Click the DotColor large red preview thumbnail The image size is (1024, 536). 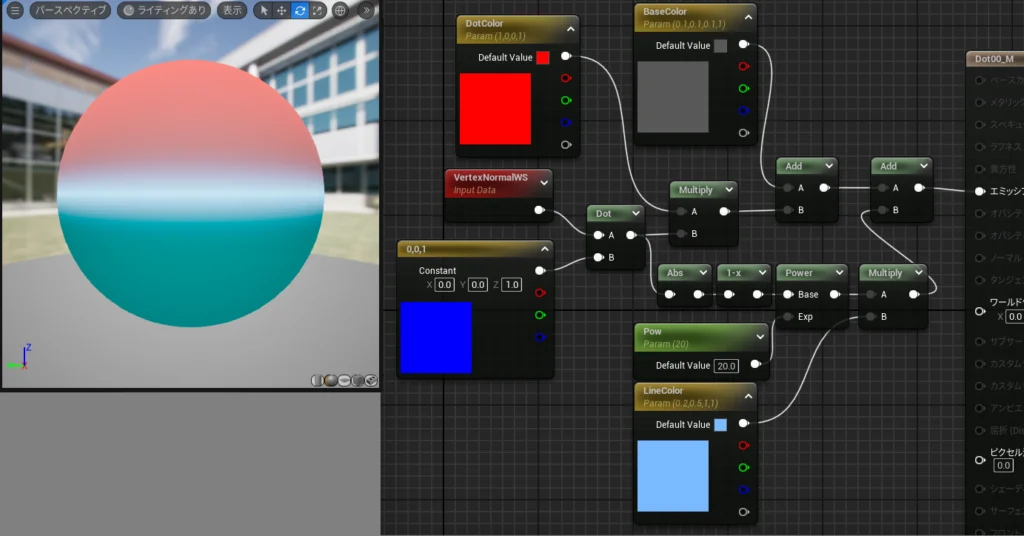point(495,108)
